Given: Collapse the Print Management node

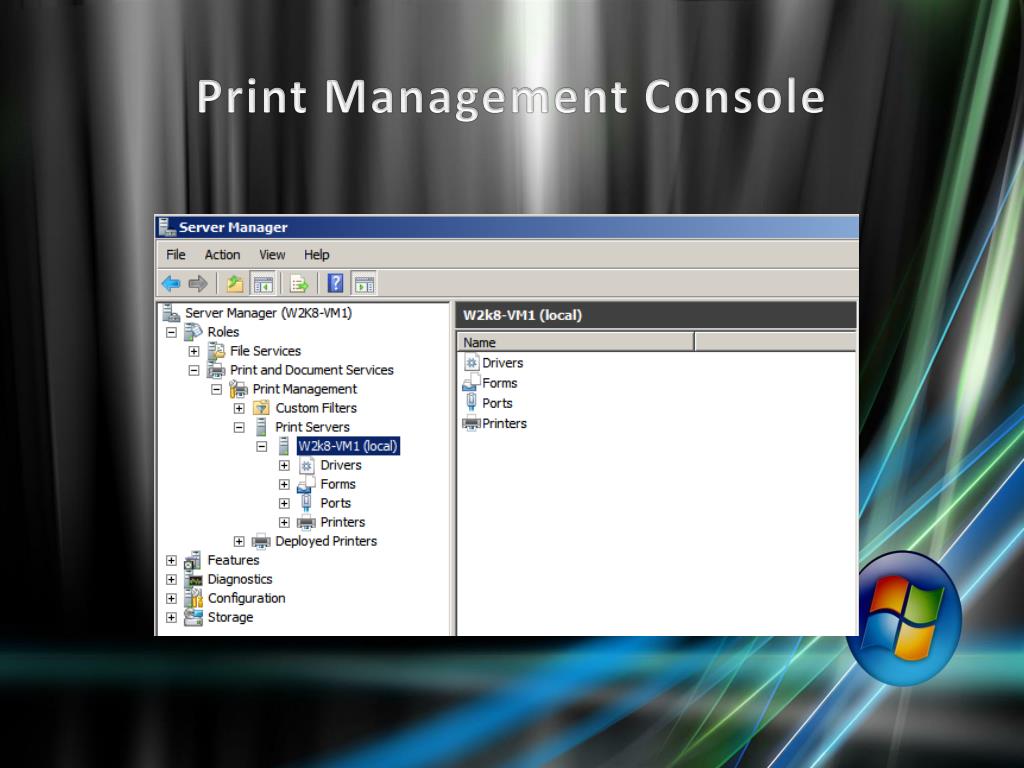Looking at the screenshot, I should [x=216, y=389].
